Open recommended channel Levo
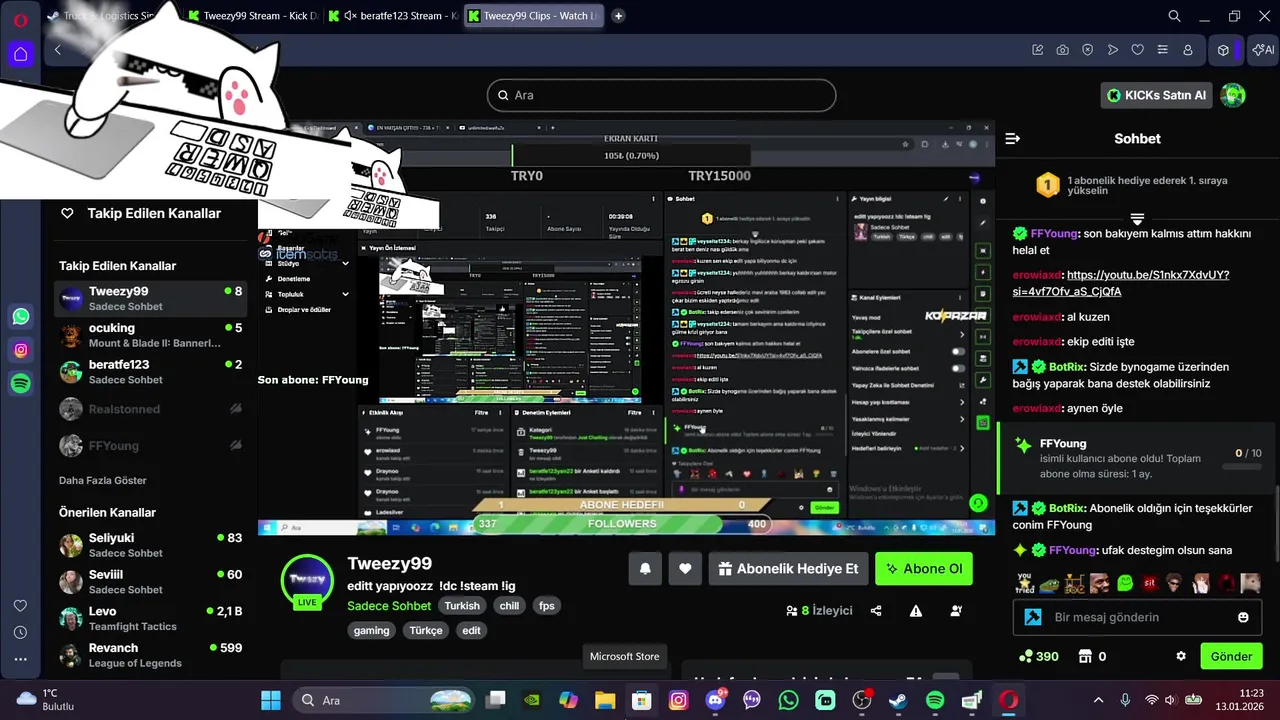The width and height of the screenshot is (1280, 720). (x=150, y=619)
